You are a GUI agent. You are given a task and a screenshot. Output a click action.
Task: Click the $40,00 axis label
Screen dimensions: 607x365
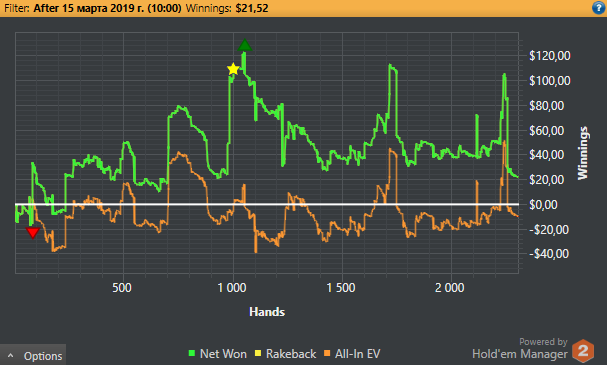pyautogui.click(x=546, y=155)
